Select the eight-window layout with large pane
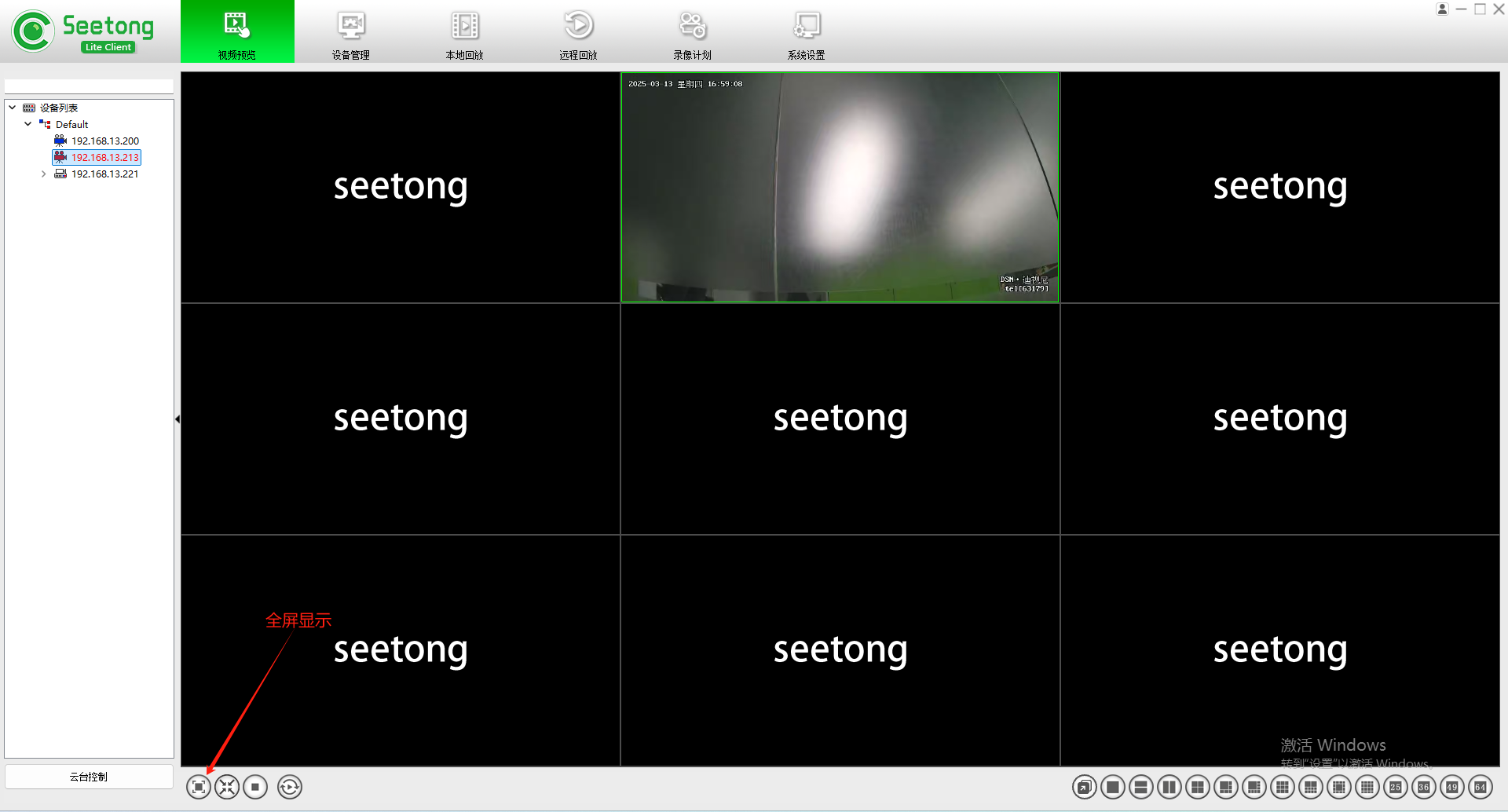 pos(1254,787)
